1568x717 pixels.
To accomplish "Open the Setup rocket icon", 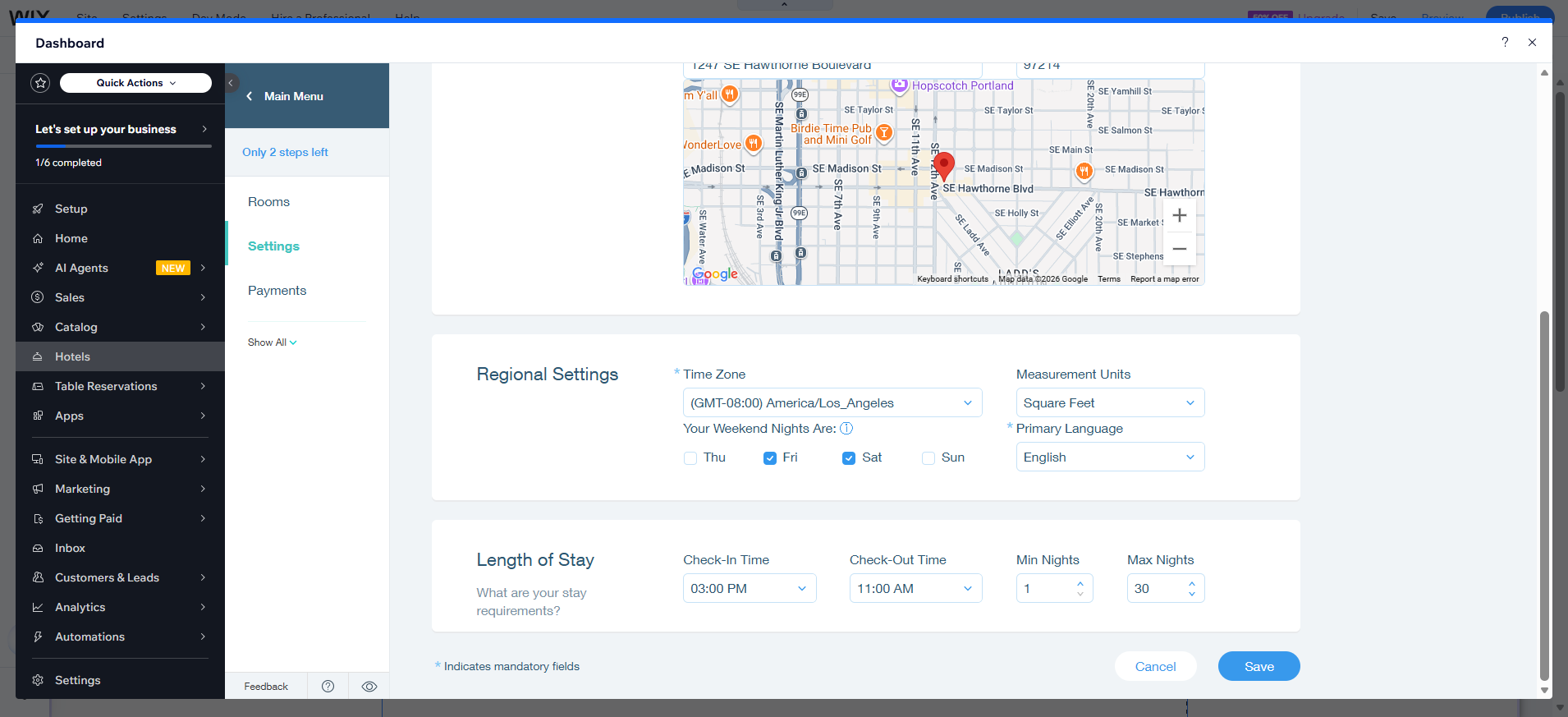I will point(38,209).
